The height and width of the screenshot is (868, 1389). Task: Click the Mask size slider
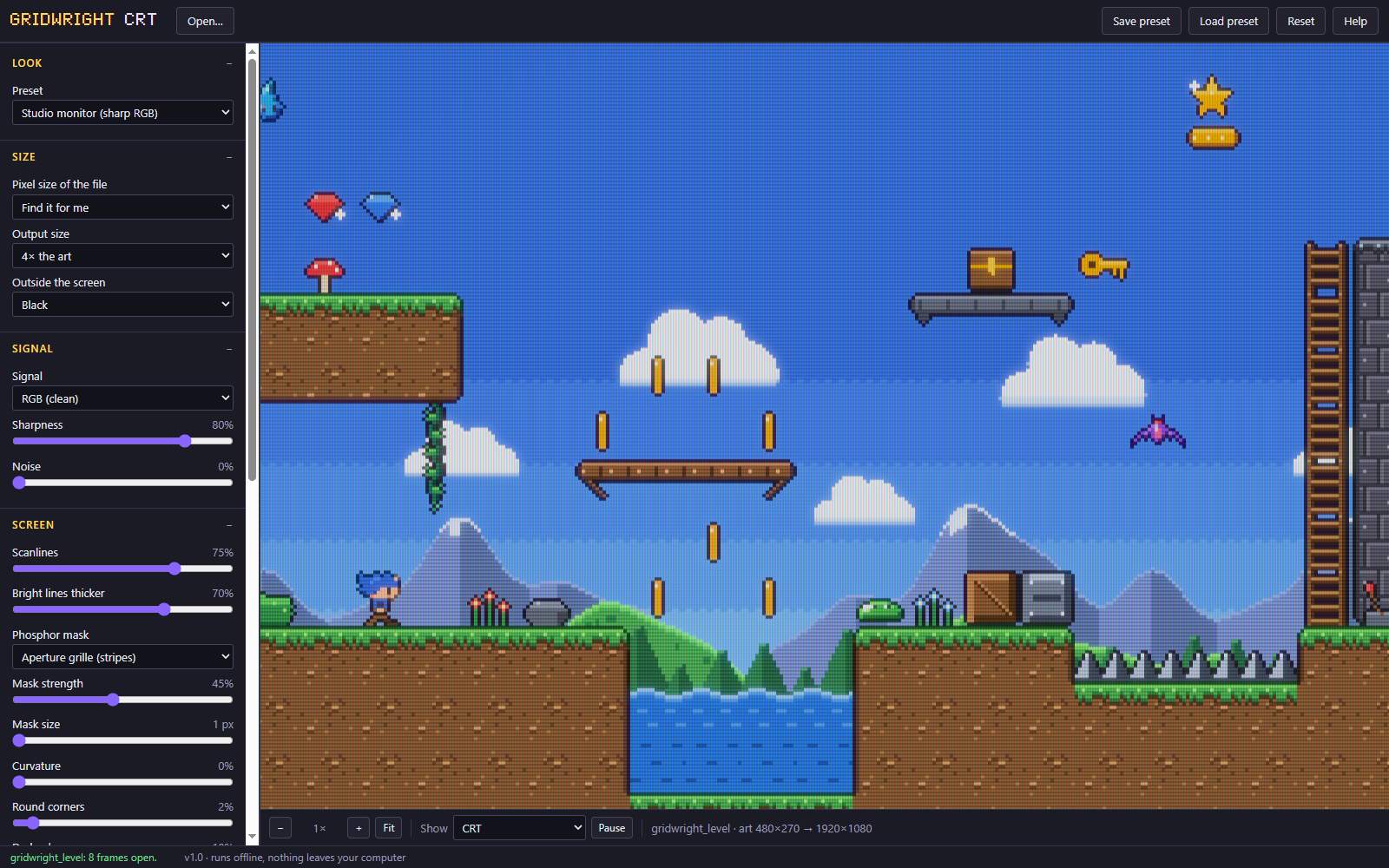pos(122,740)
